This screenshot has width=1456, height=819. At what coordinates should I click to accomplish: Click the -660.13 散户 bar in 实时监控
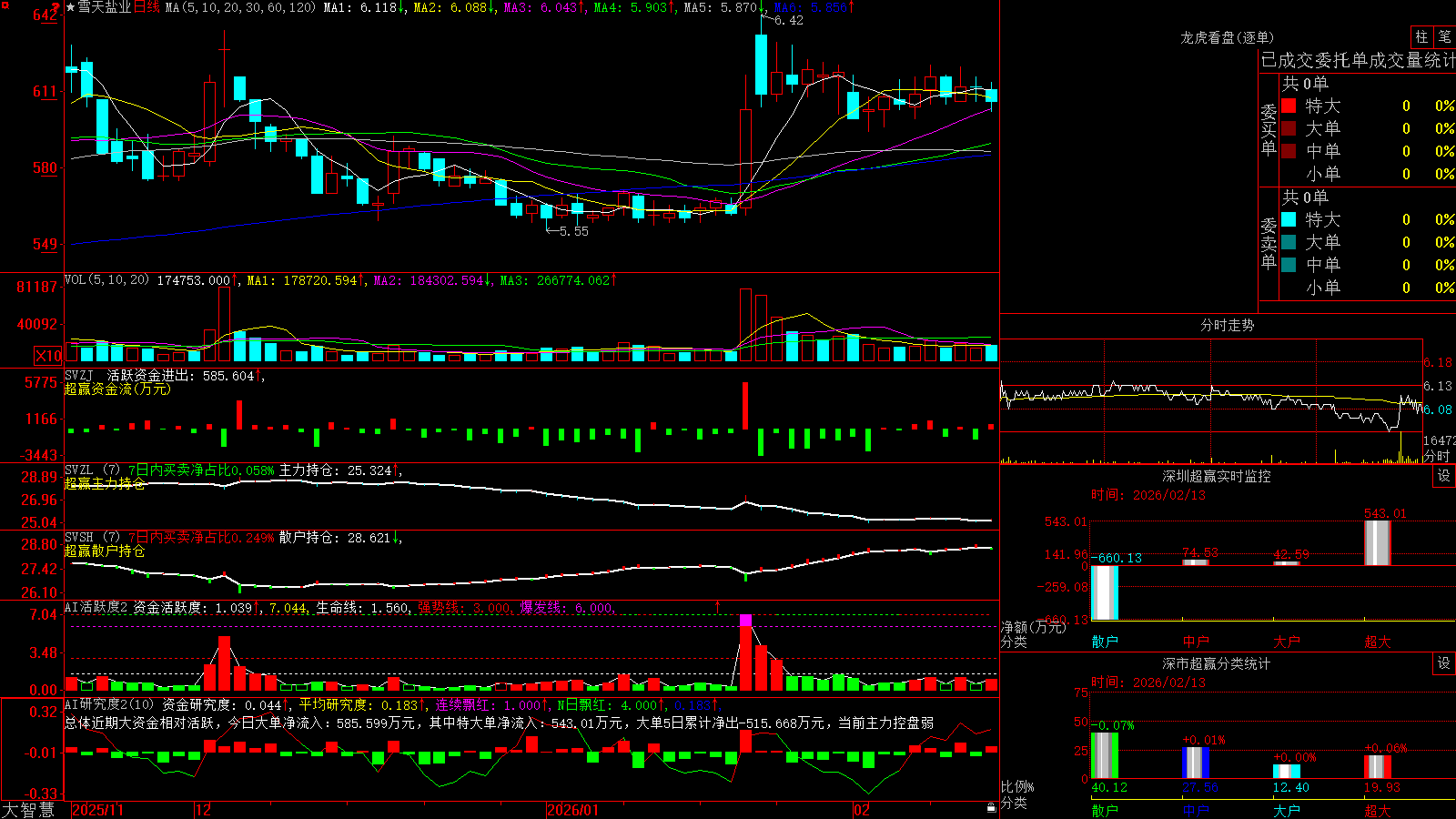[1105, 592]
